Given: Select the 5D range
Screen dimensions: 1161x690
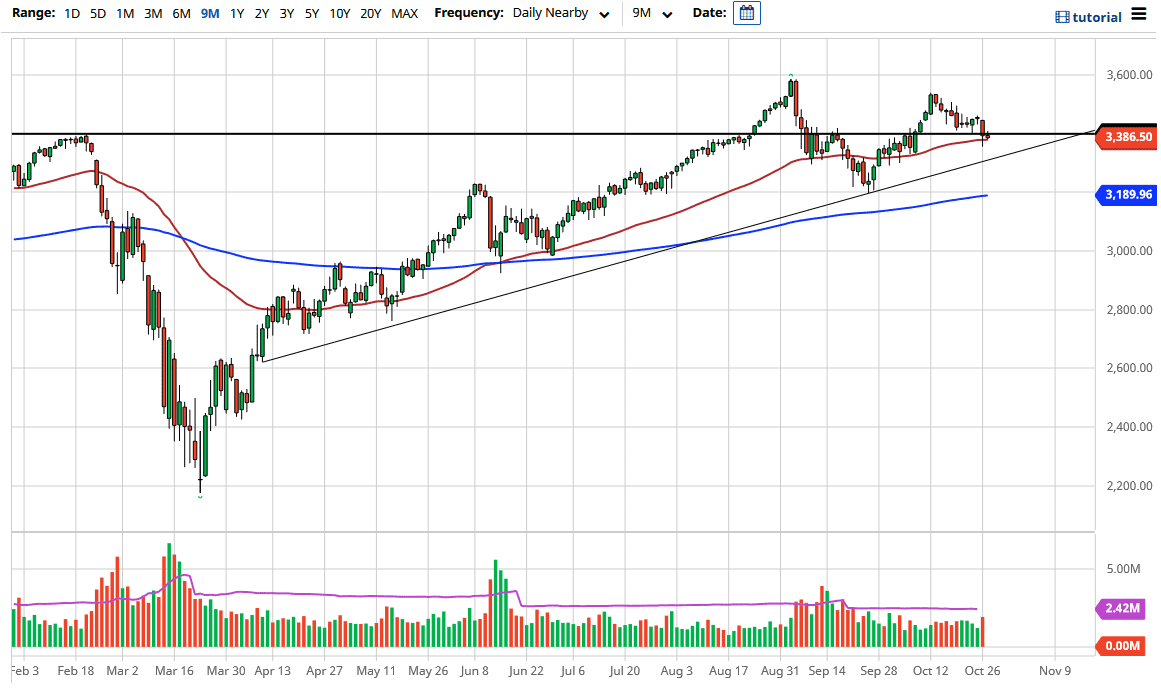Looking at the screenshot, I should (x=97, y=14).
